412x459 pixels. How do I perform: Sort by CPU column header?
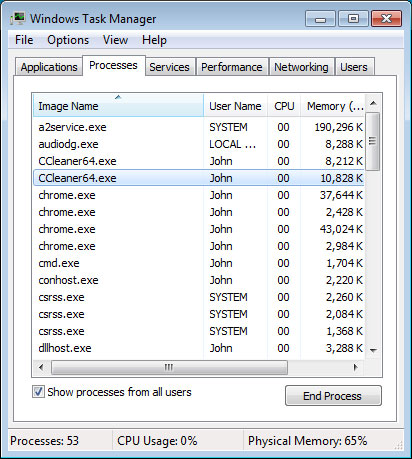[x=284, y=106]
